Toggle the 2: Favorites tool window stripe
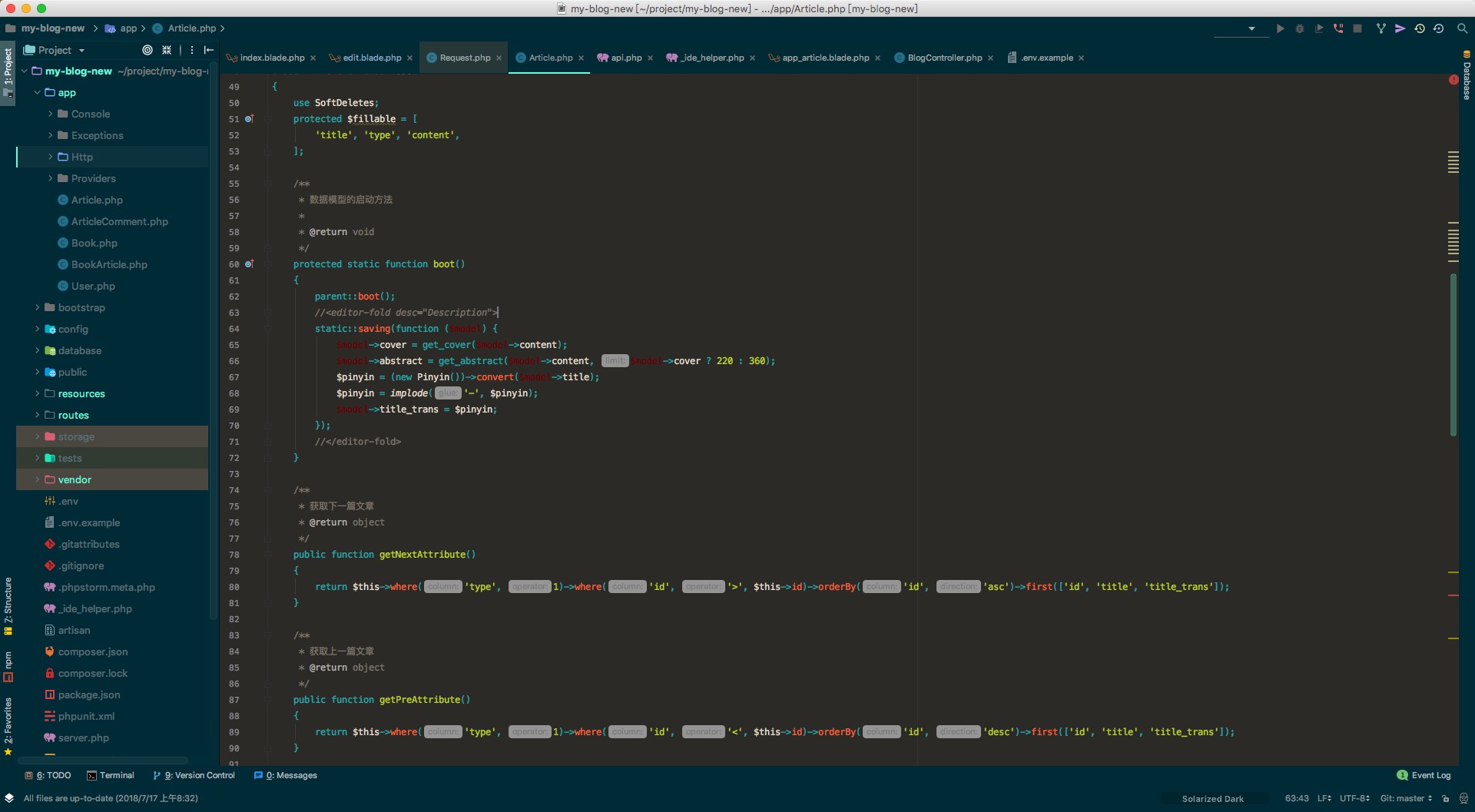1475x812 pixels. click(8, 726)
